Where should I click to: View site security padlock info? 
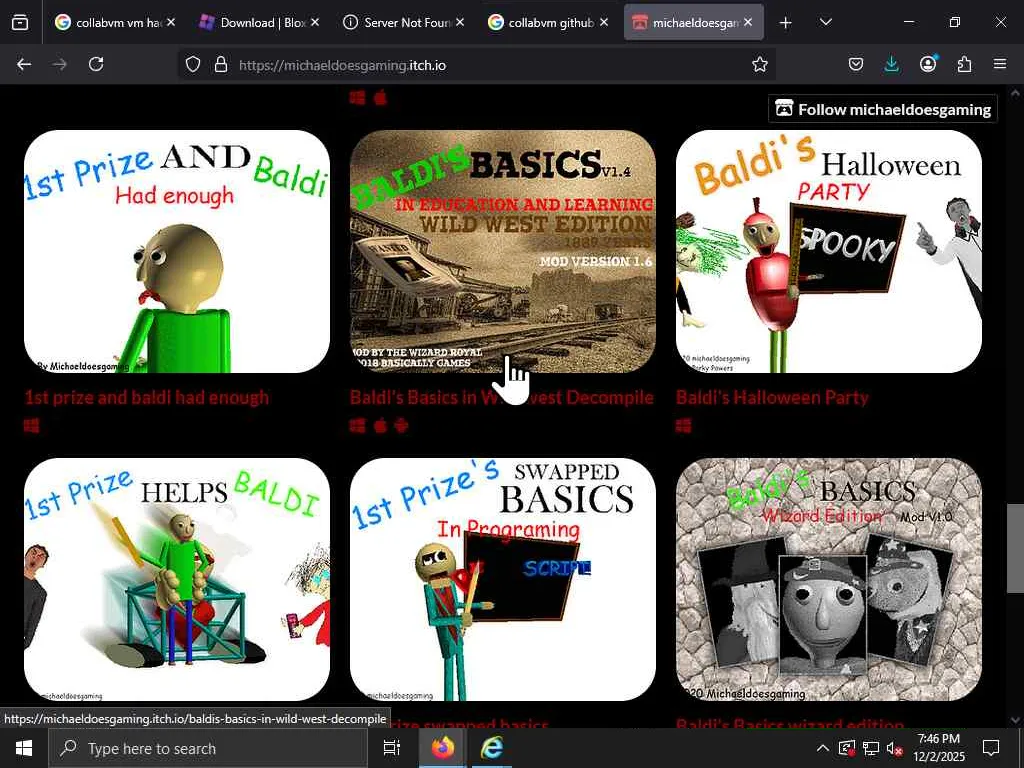tap(221, 65)
